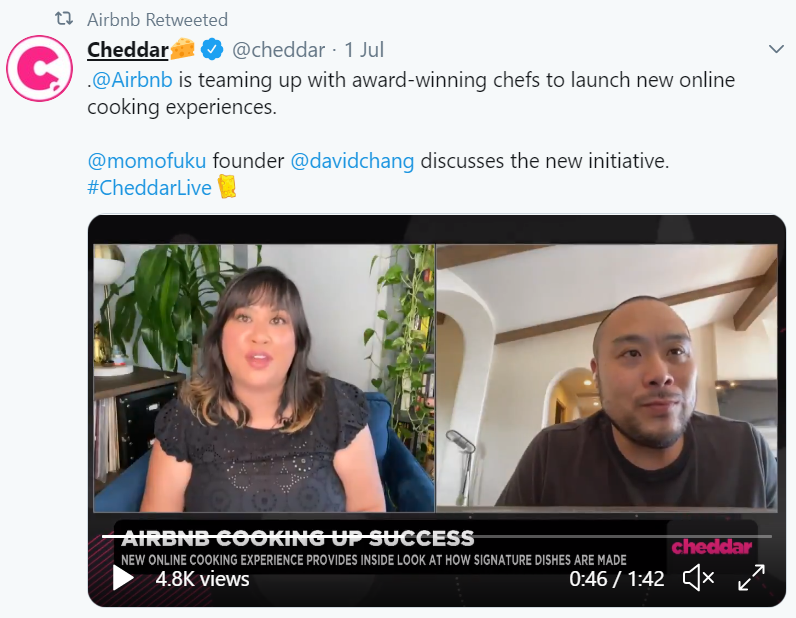Visit the @davidchang mention

[352, 161]
